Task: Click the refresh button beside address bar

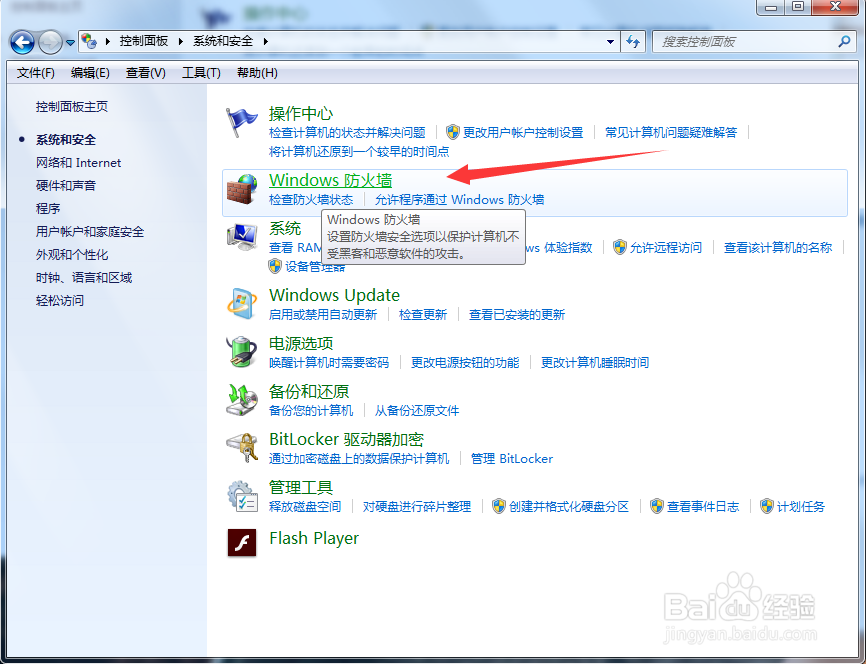Action: pos(633,41)
